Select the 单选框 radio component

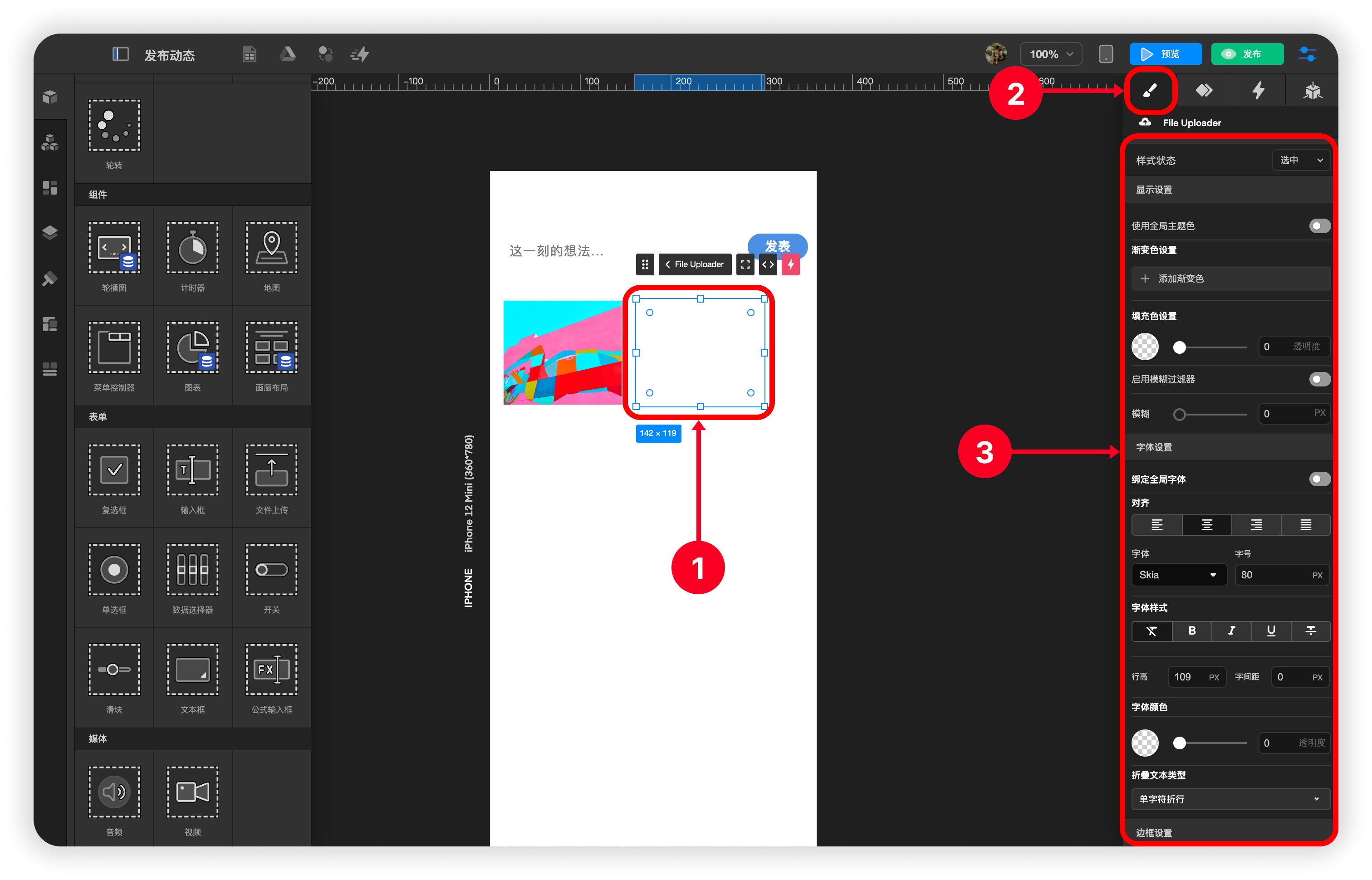tap(114, 578)
